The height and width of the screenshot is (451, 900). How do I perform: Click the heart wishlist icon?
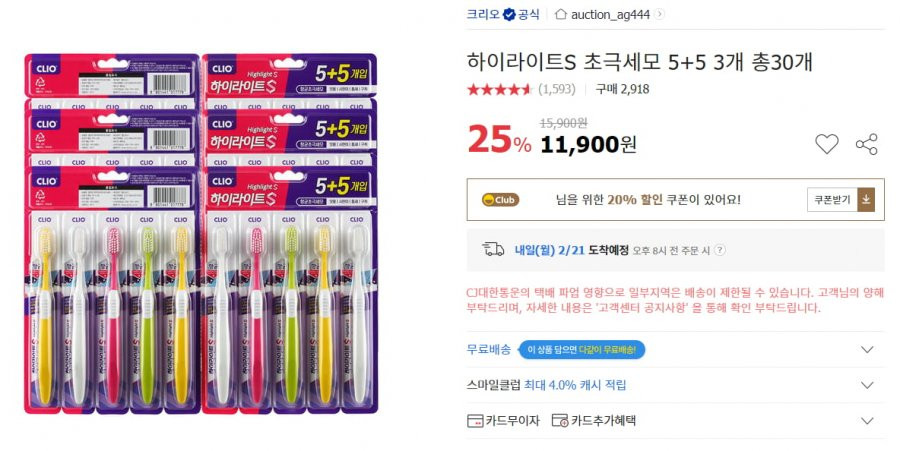[x=827, y=144]
